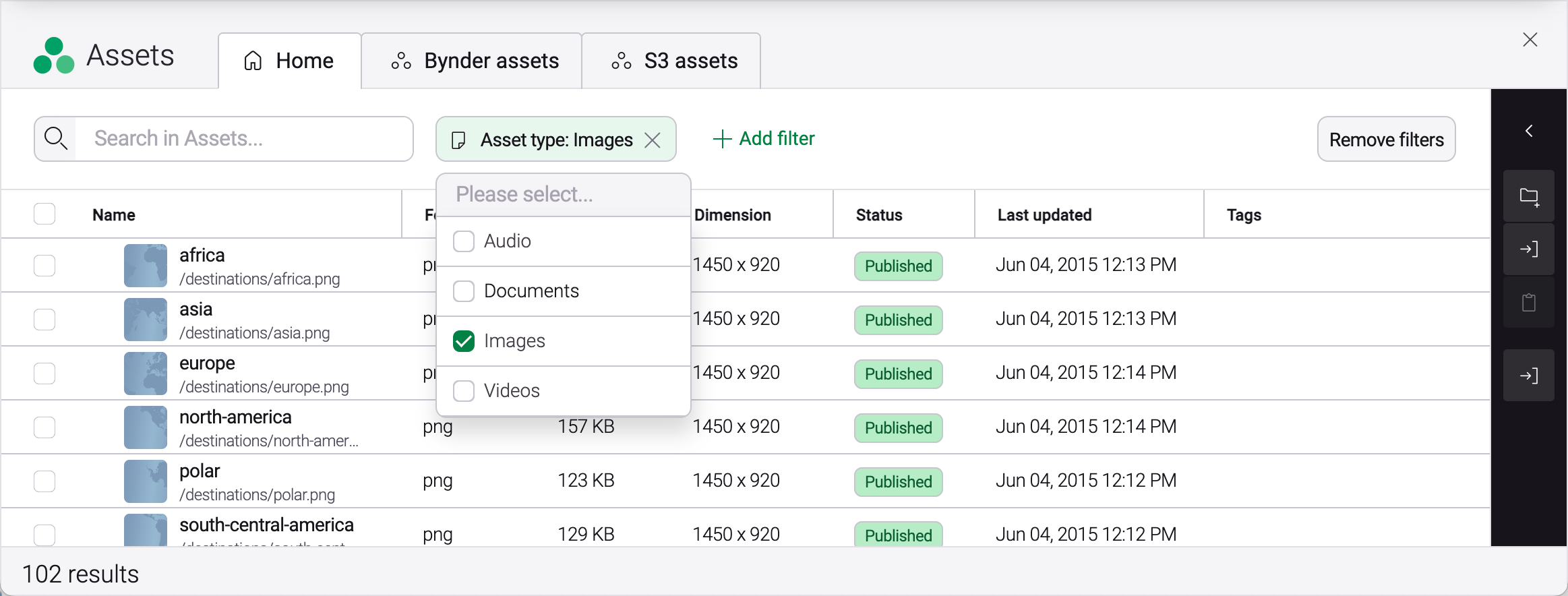Tick the Documents asset type checkbox

coord(464,291)
